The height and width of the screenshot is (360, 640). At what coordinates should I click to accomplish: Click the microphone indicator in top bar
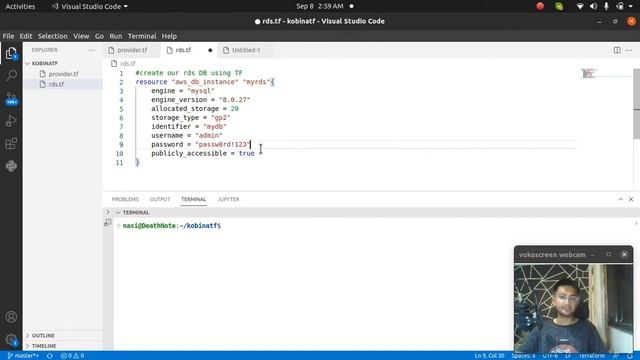click(606, 6)
